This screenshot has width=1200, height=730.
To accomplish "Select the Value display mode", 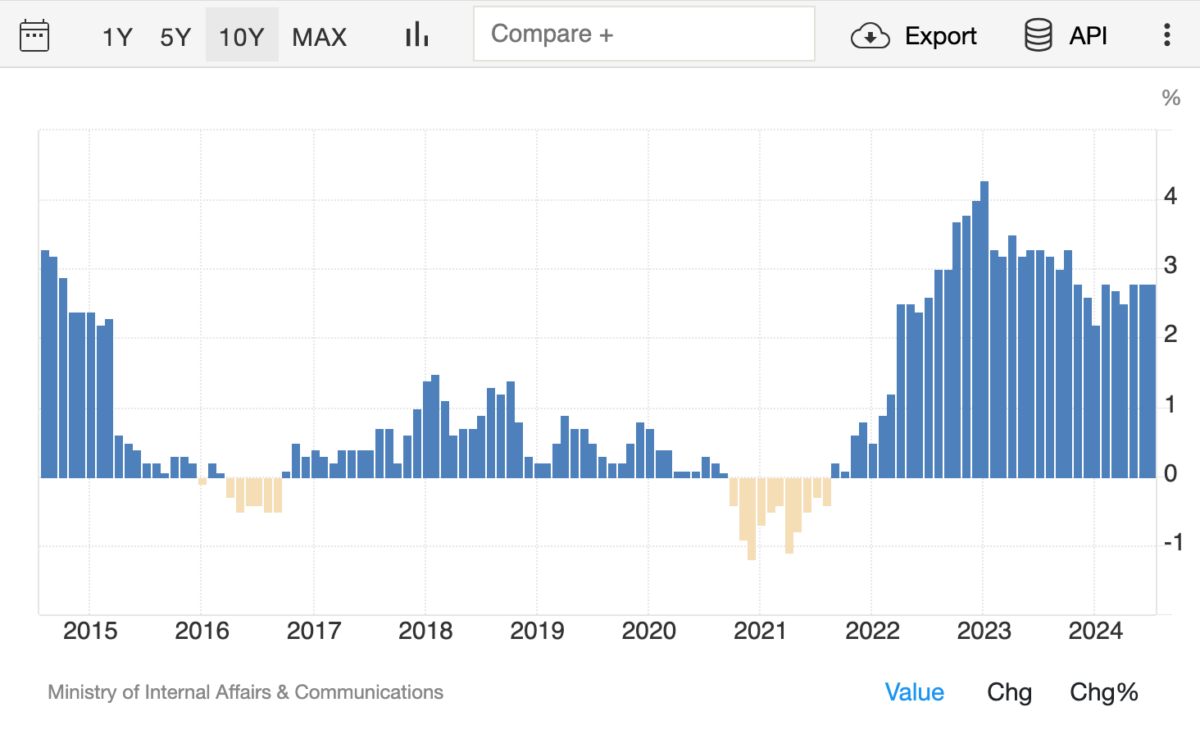I will (x=915, y=692).
